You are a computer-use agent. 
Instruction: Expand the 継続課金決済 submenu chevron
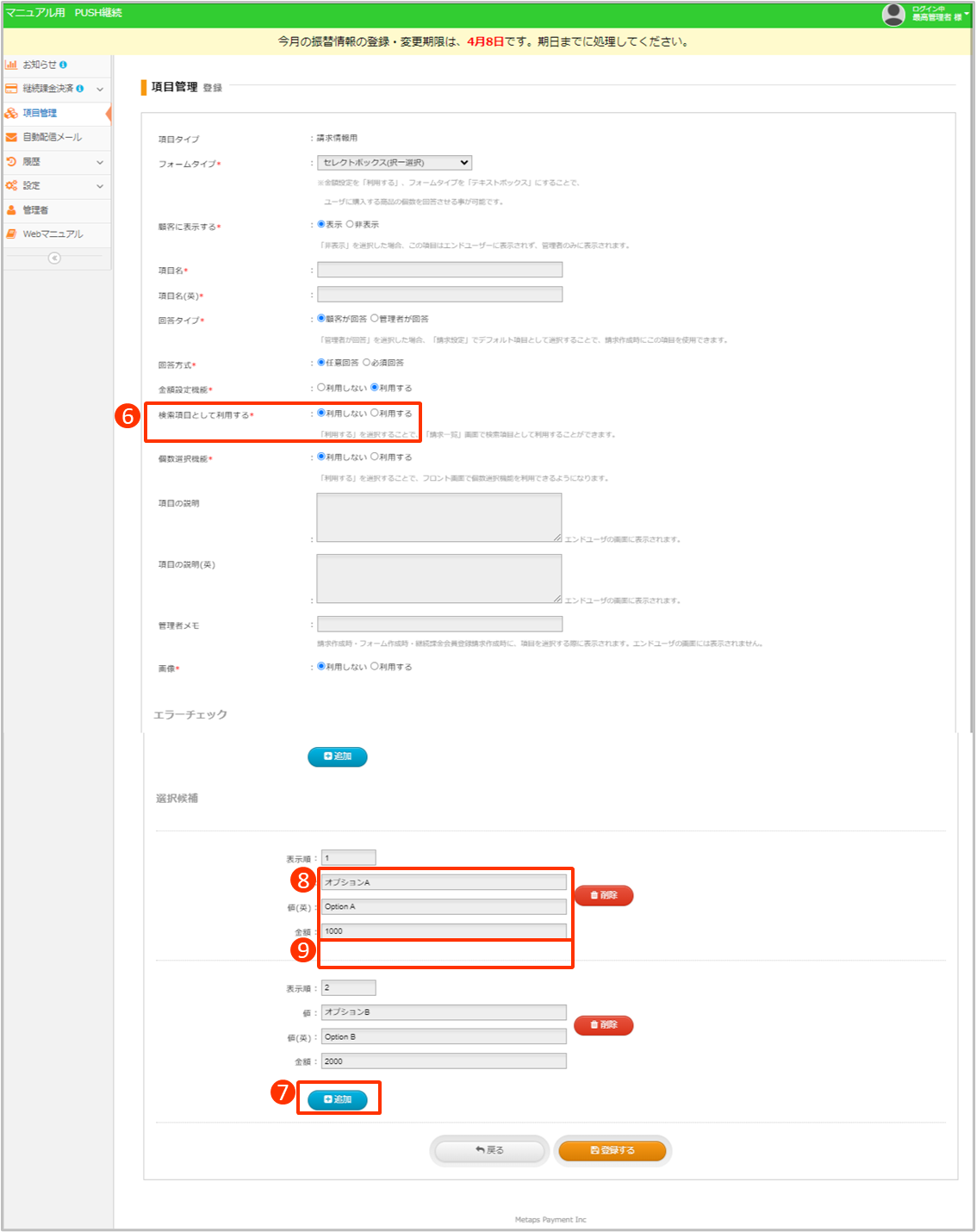[100, 90]
